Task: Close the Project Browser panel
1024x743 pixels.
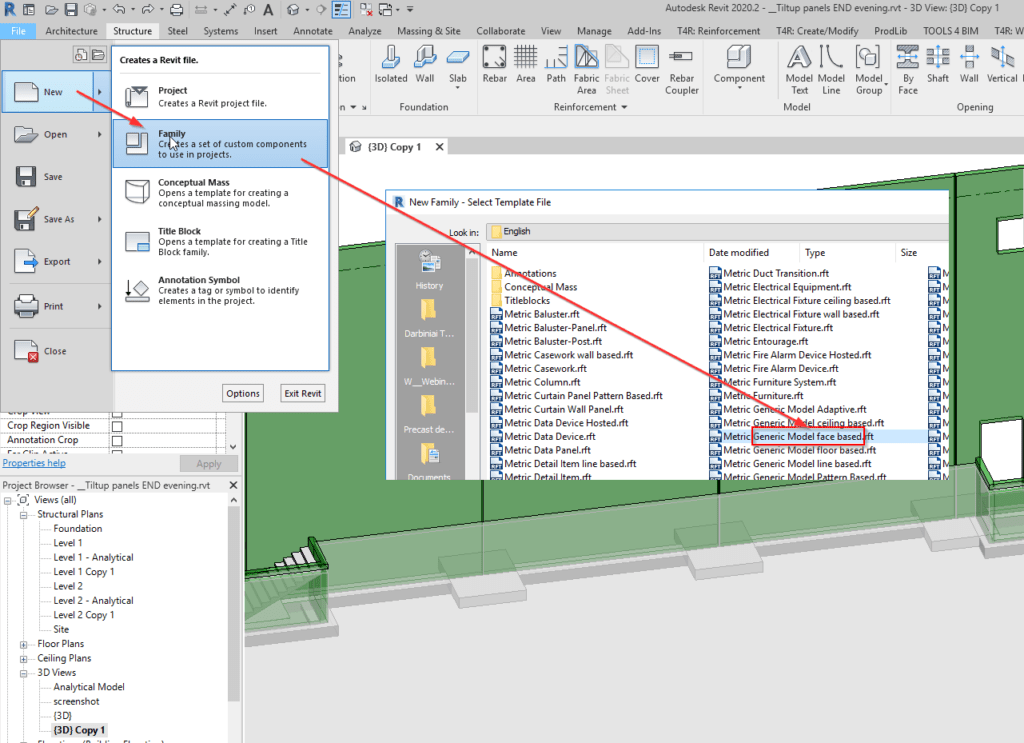Action: point(233,485)
